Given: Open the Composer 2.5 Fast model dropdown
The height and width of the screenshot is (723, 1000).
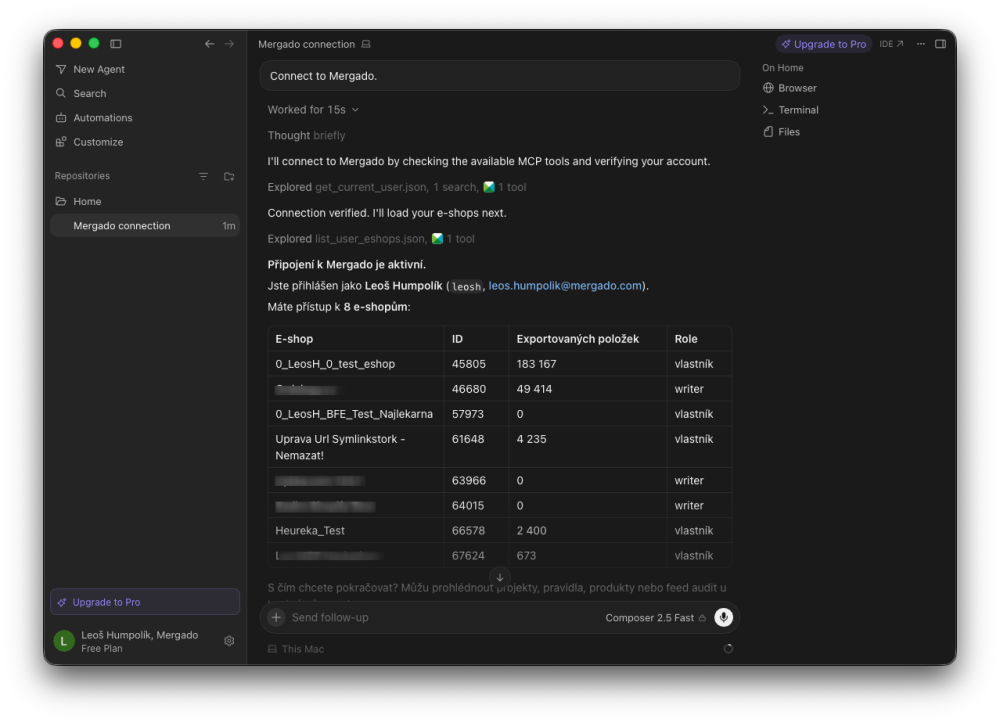Looking at the screenshot, I should point(655,617).
